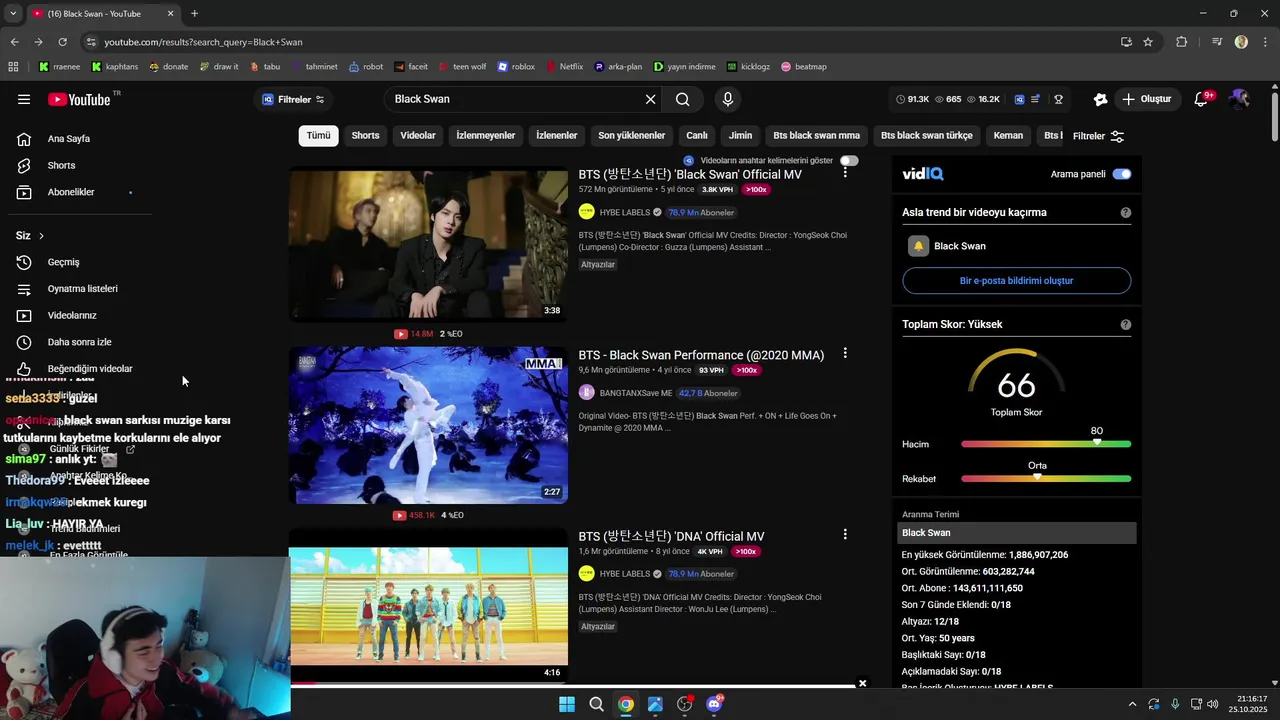Open Daha sonra izle list
The image size is (1280, 720).
click(79, 342)
